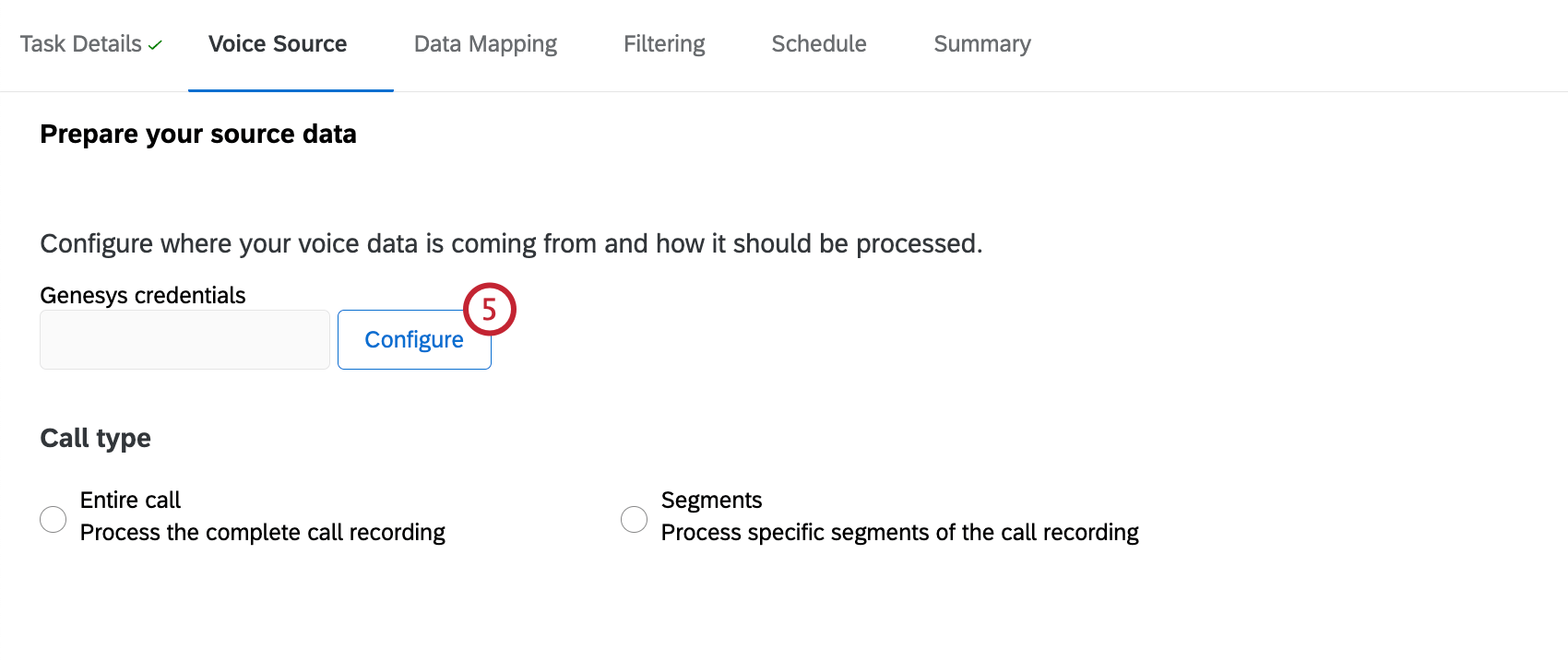Switch to the Filtering tab
The width and height of the screenshot is (1568, 660).
[x=664, y=42]
